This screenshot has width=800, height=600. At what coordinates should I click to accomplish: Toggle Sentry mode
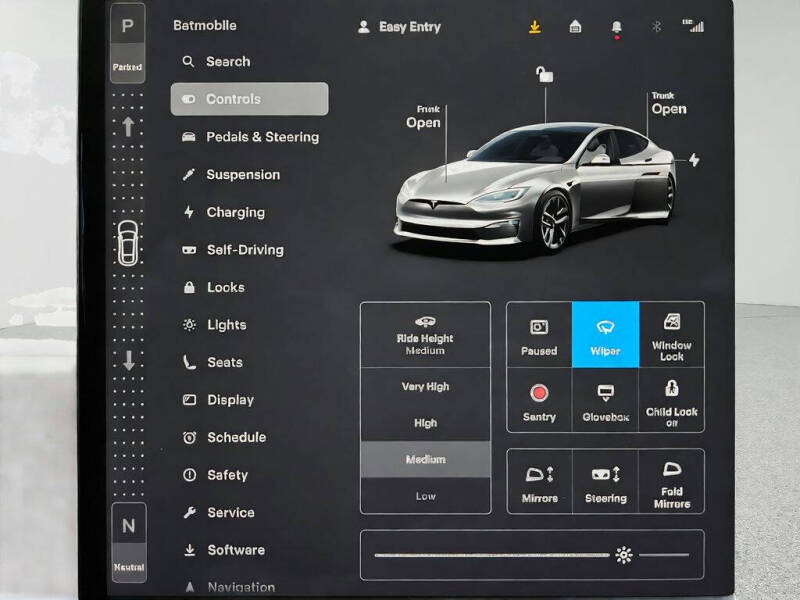click(x=539, y=400)
